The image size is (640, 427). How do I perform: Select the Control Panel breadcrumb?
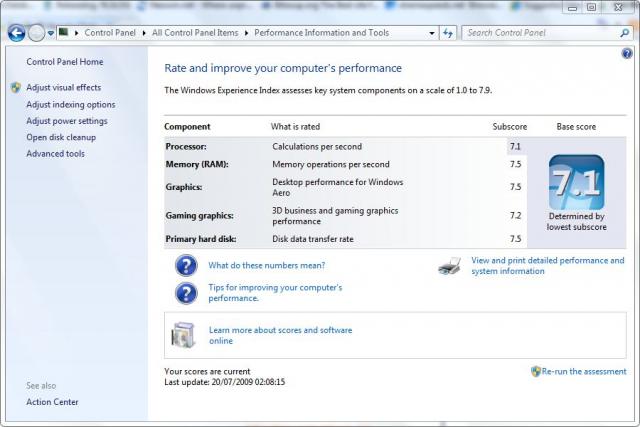[x=110, y=33]
